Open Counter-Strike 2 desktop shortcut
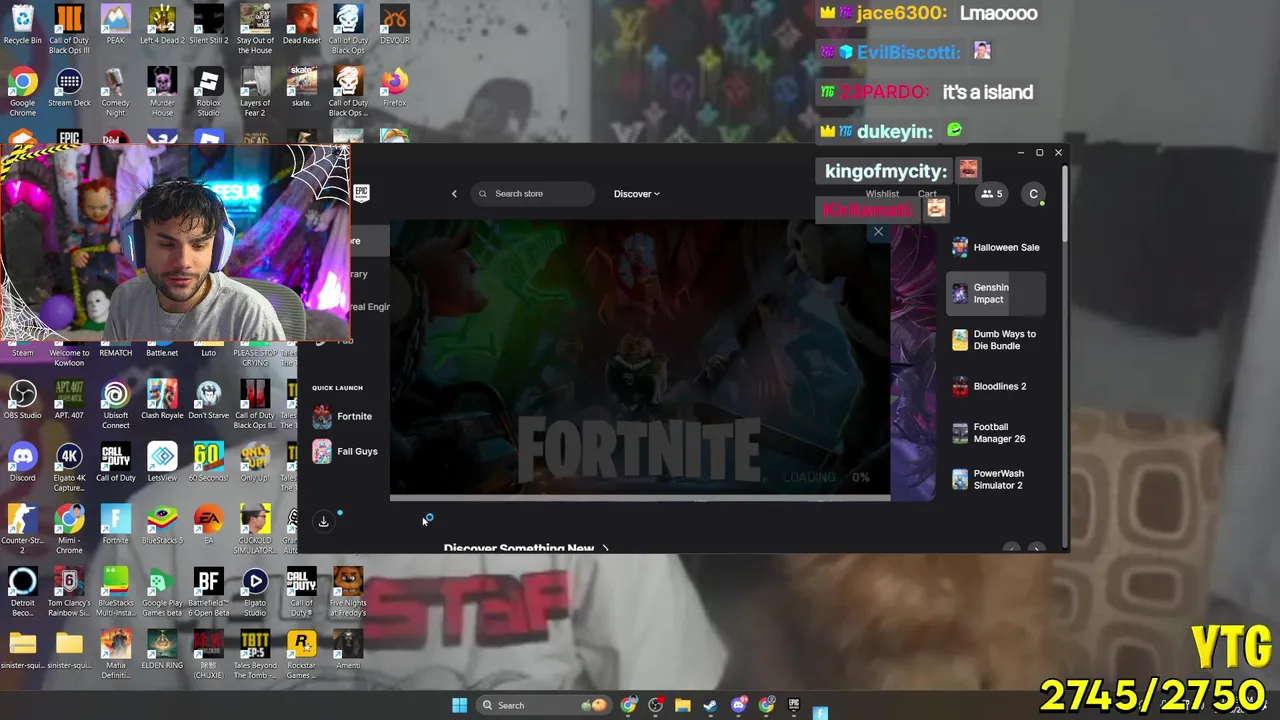 coord(22,530)
